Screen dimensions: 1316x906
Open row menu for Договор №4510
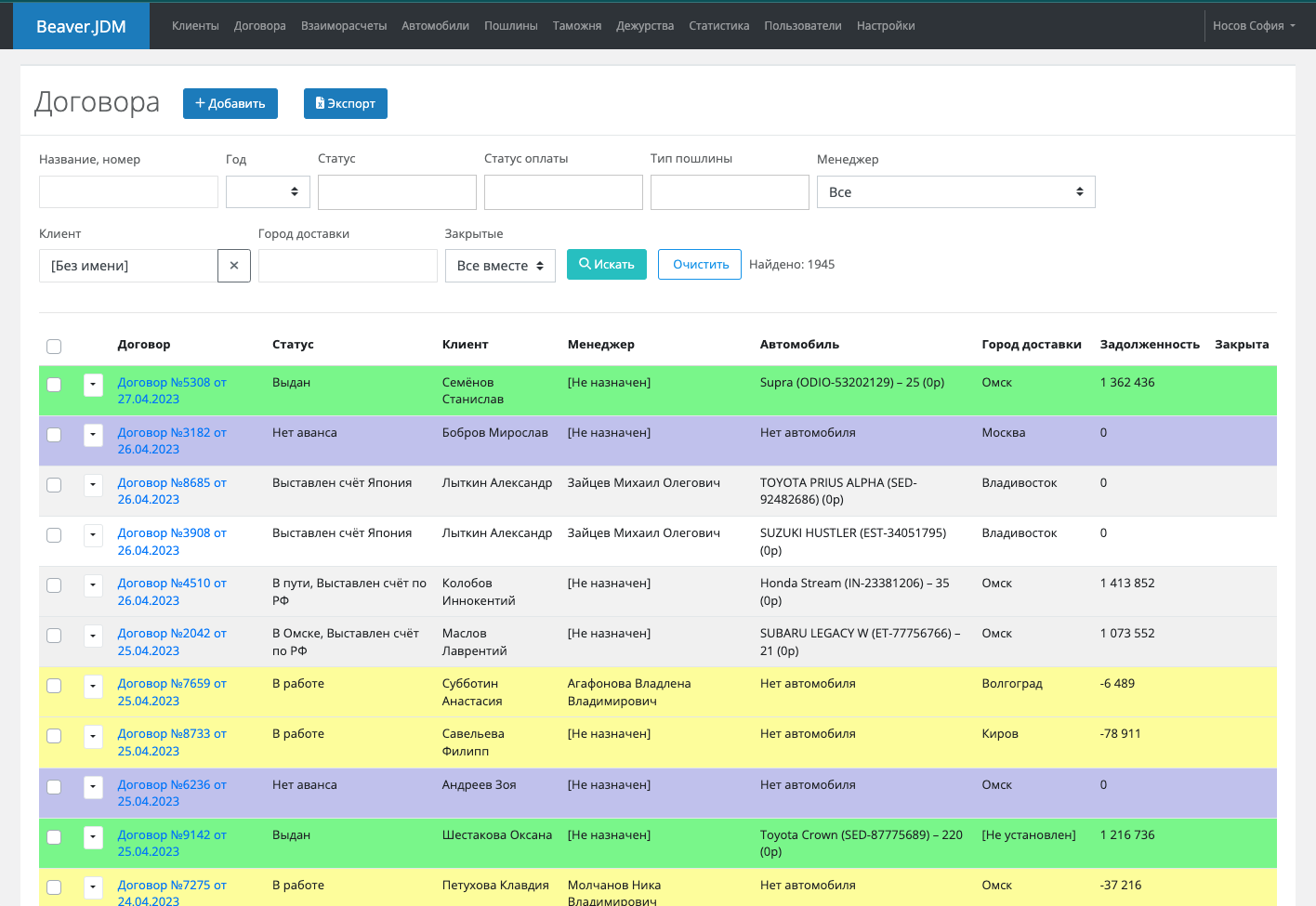(93, 585)
